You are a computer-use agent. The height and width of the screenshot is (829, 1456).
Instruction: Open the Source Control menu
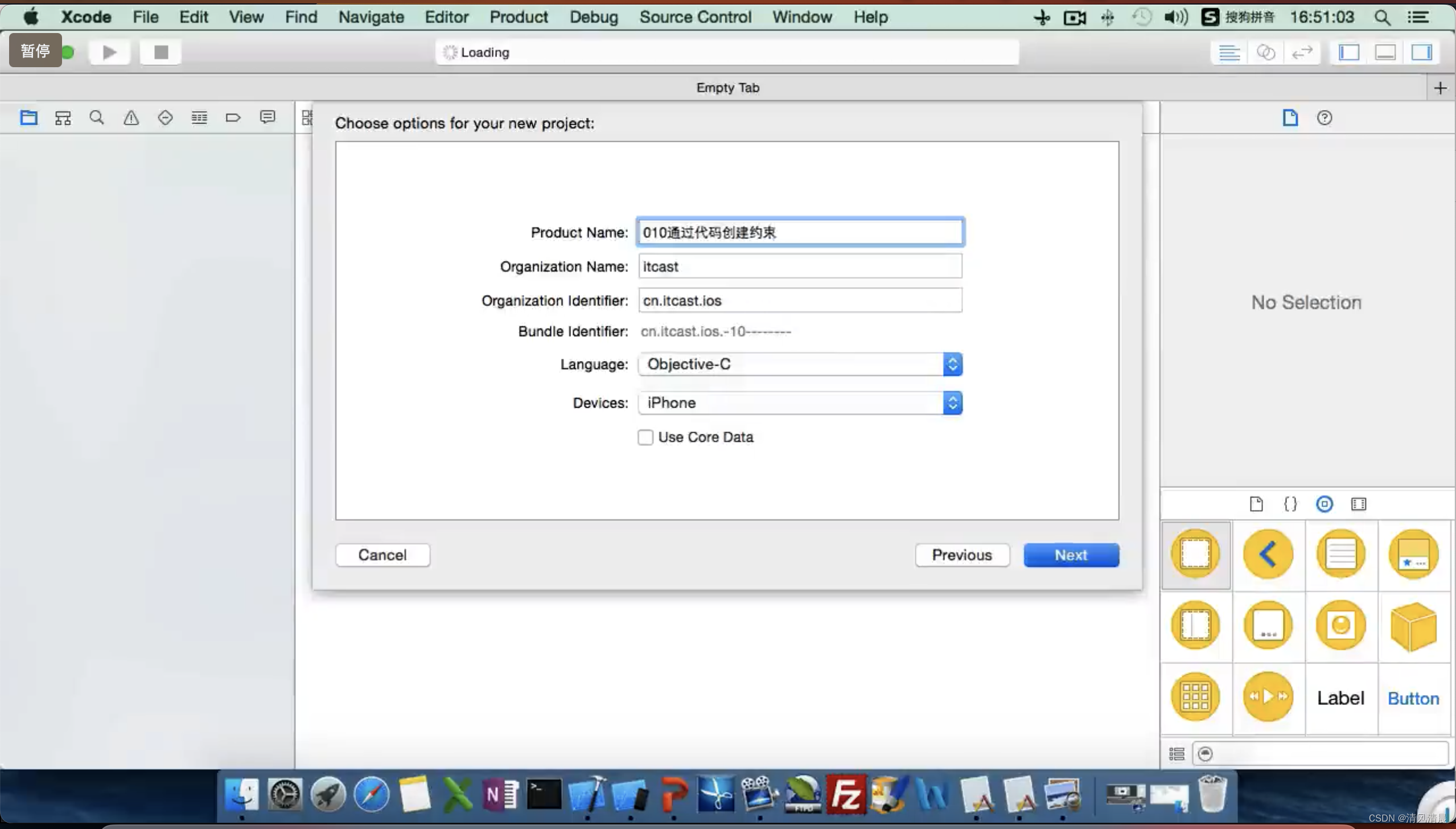coord(695,17)
